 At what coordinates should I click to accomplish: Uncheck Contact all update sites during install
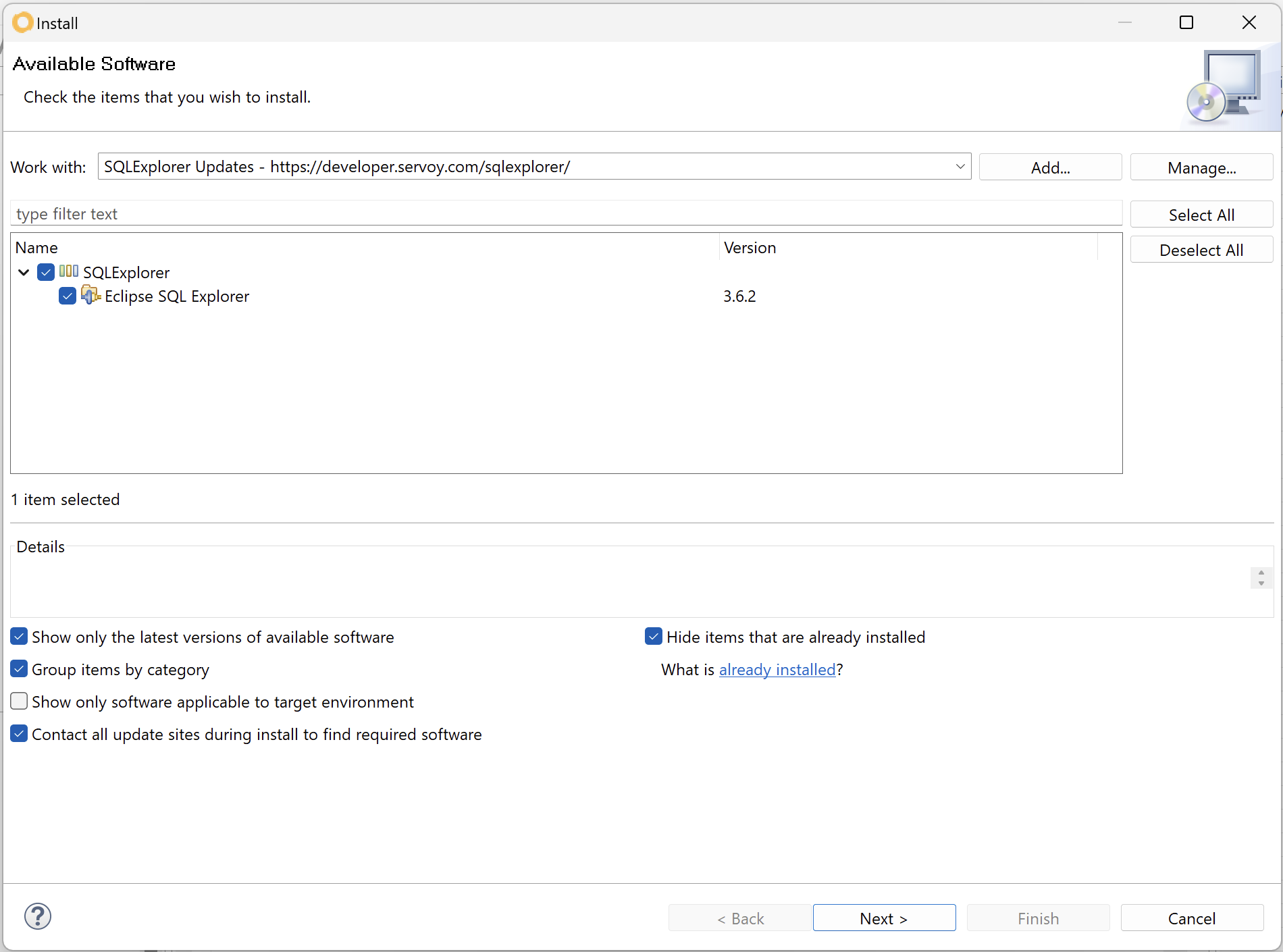tap(18, 733)
